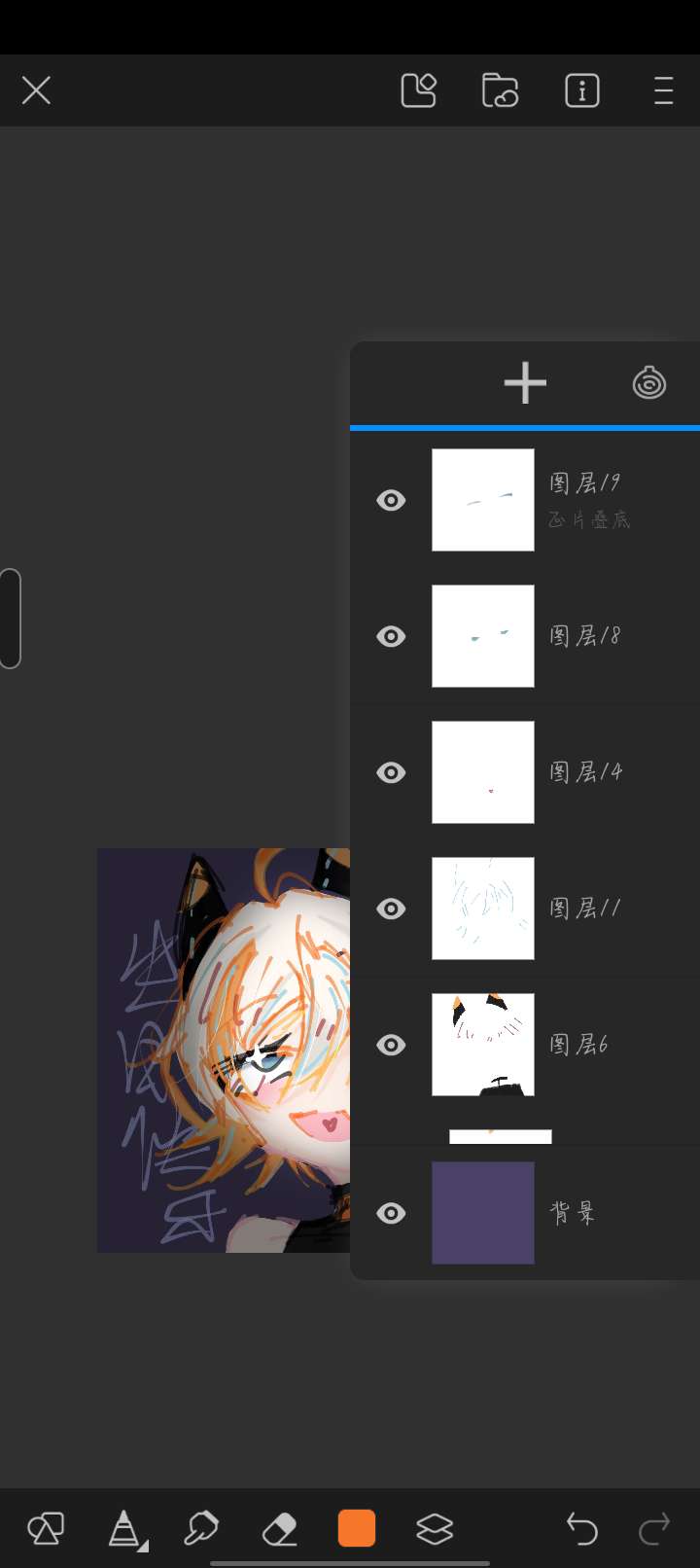Image resolution: width=700 pixels, height=1568 pixels.
Task: Open the layers panel icon
Action: [435, 1529]
